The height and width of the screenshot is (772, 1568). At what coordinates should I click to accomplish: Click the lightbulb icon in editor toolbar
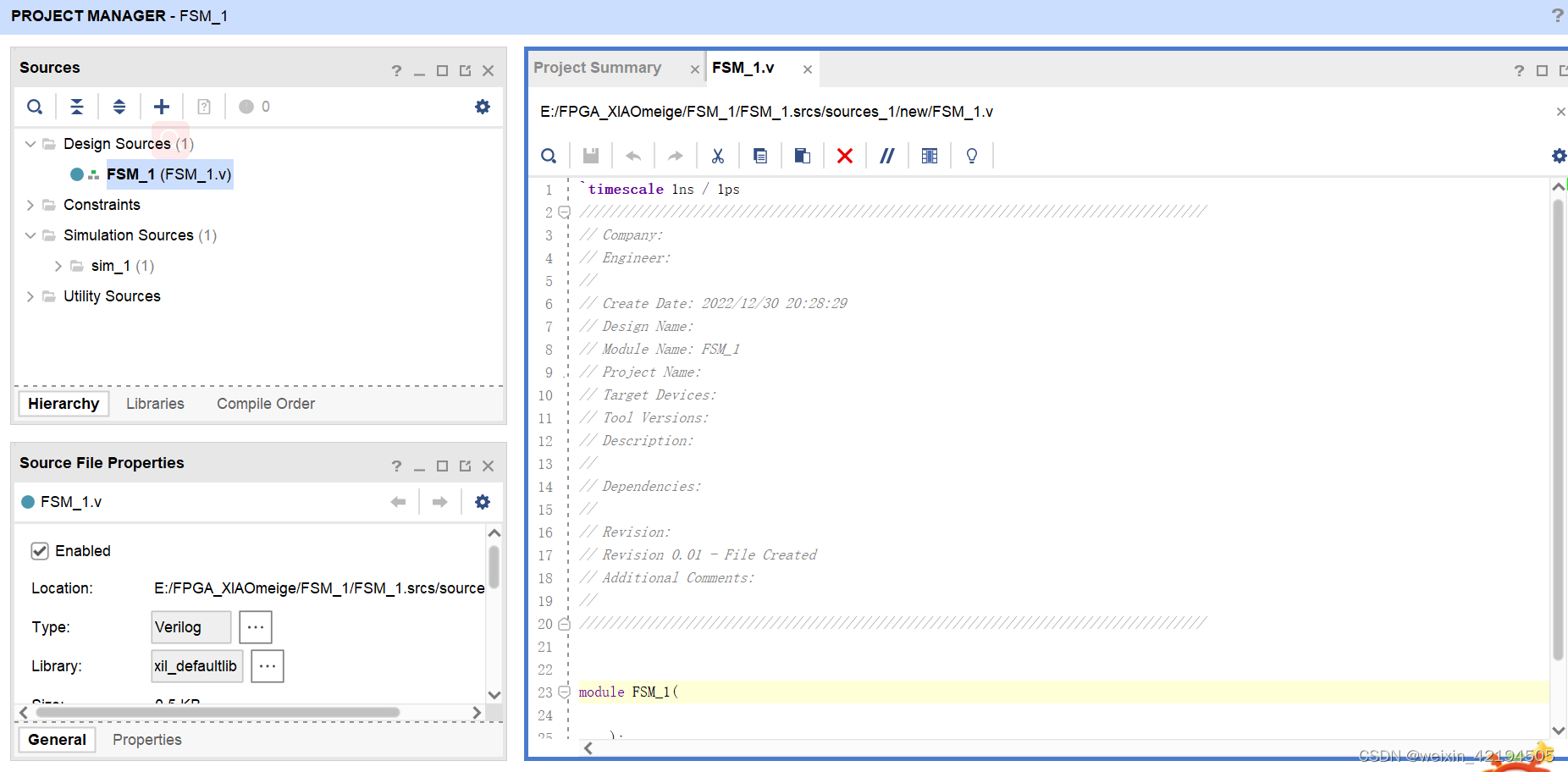tap(971, 155)
